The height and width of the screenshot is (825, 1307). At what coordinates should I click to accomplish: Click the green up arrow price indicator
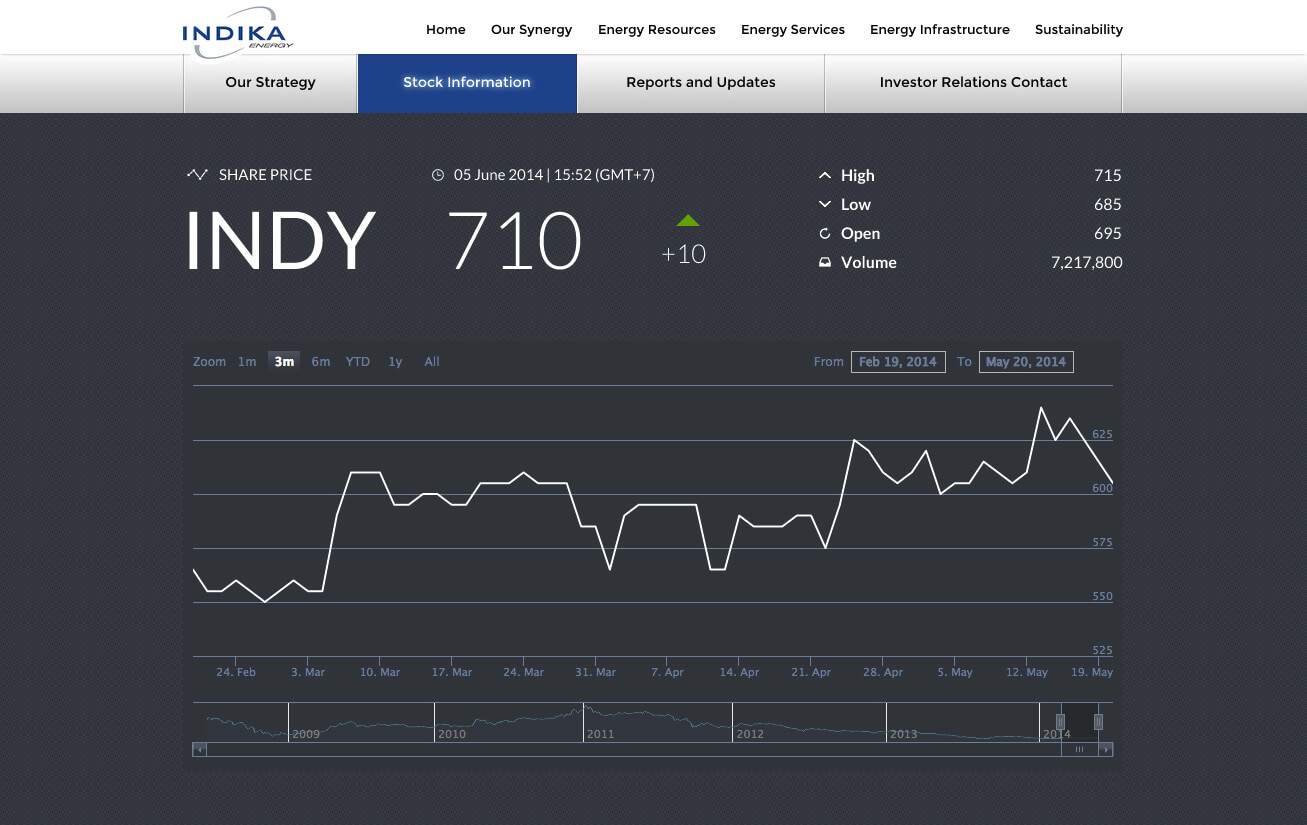688,220
